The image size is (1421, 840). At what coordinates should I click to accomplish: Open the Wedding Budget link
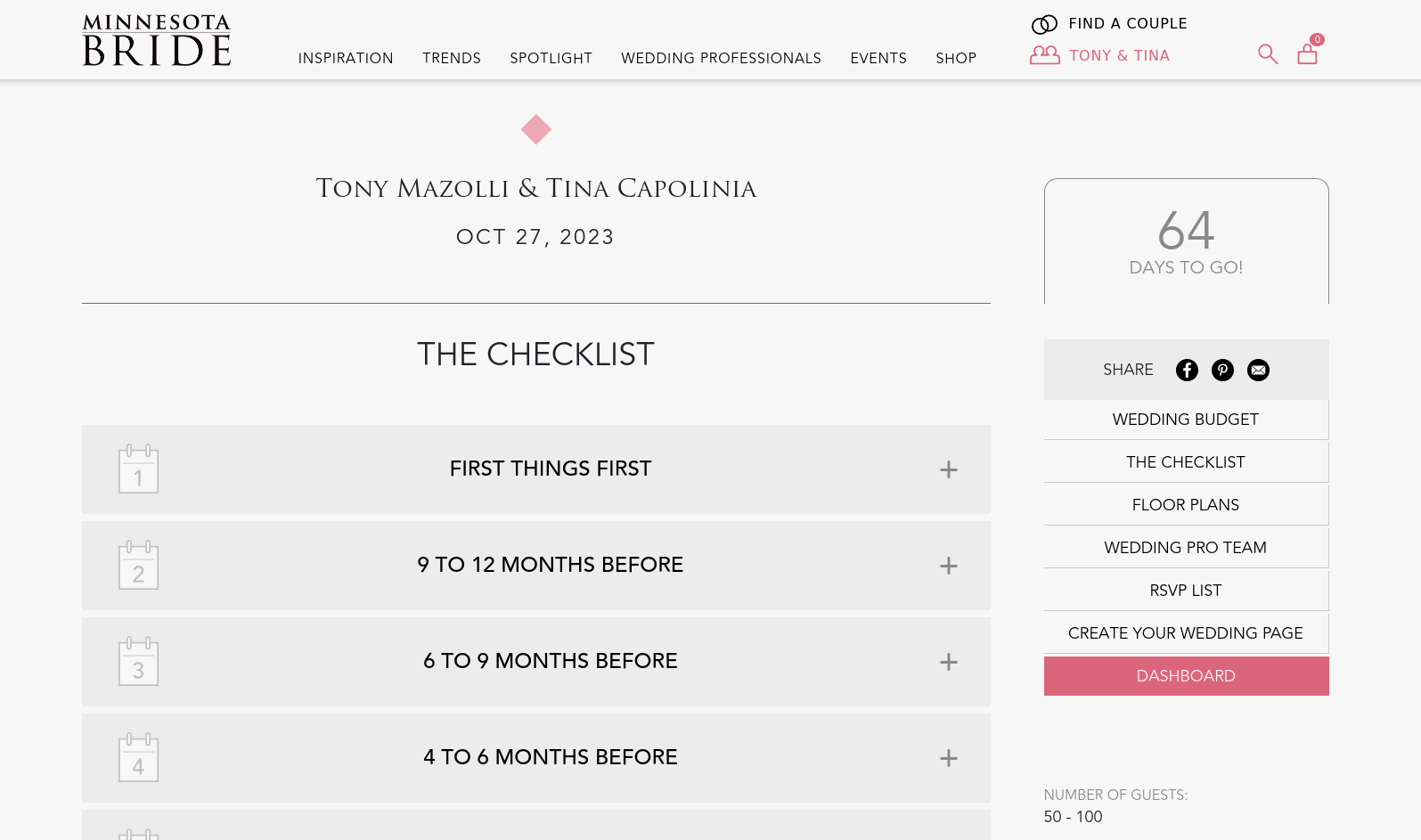[1186, 420]
